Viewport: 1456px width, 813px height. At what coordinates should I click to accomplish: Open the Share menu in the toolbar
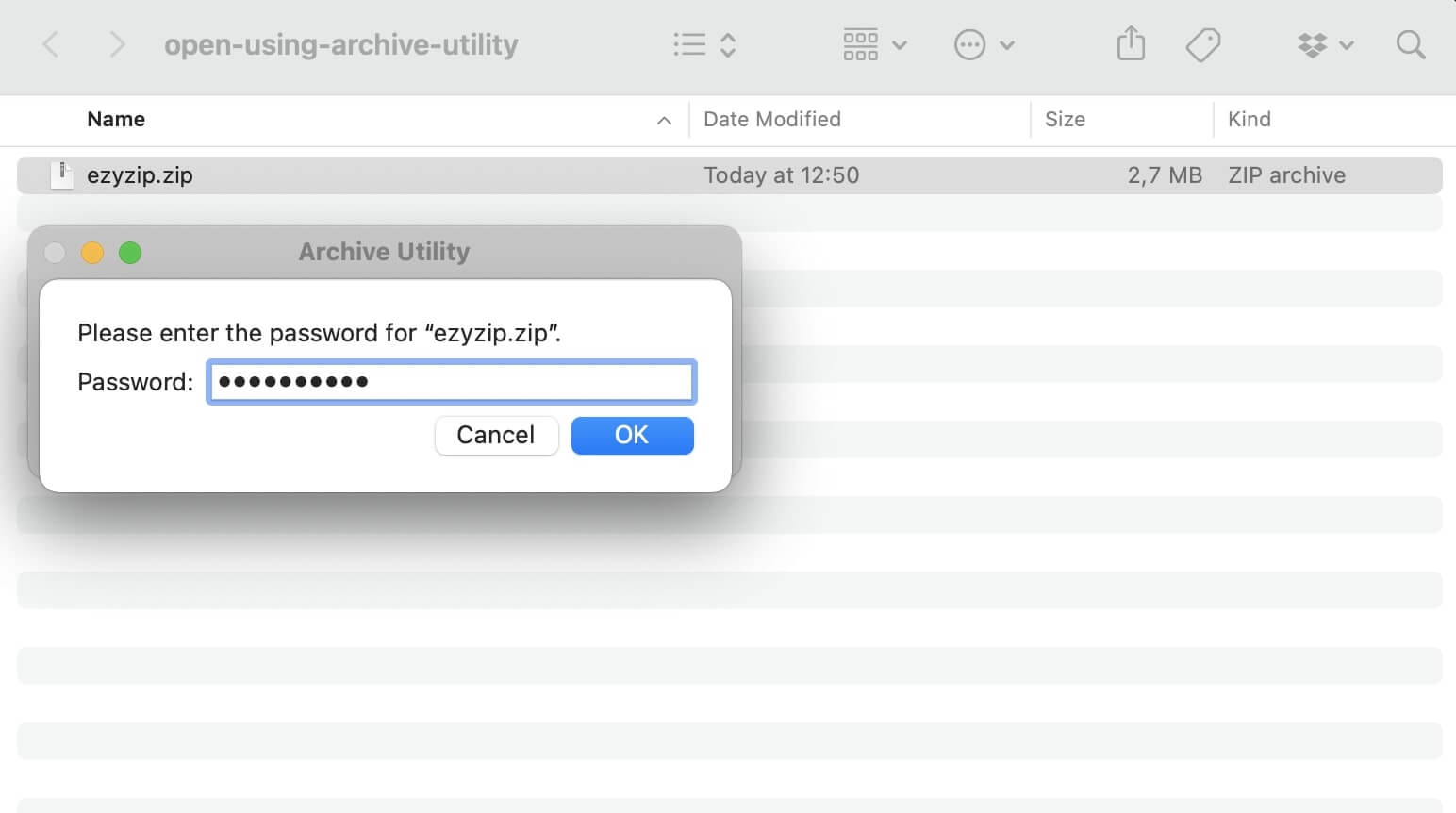pos(1130,43)
